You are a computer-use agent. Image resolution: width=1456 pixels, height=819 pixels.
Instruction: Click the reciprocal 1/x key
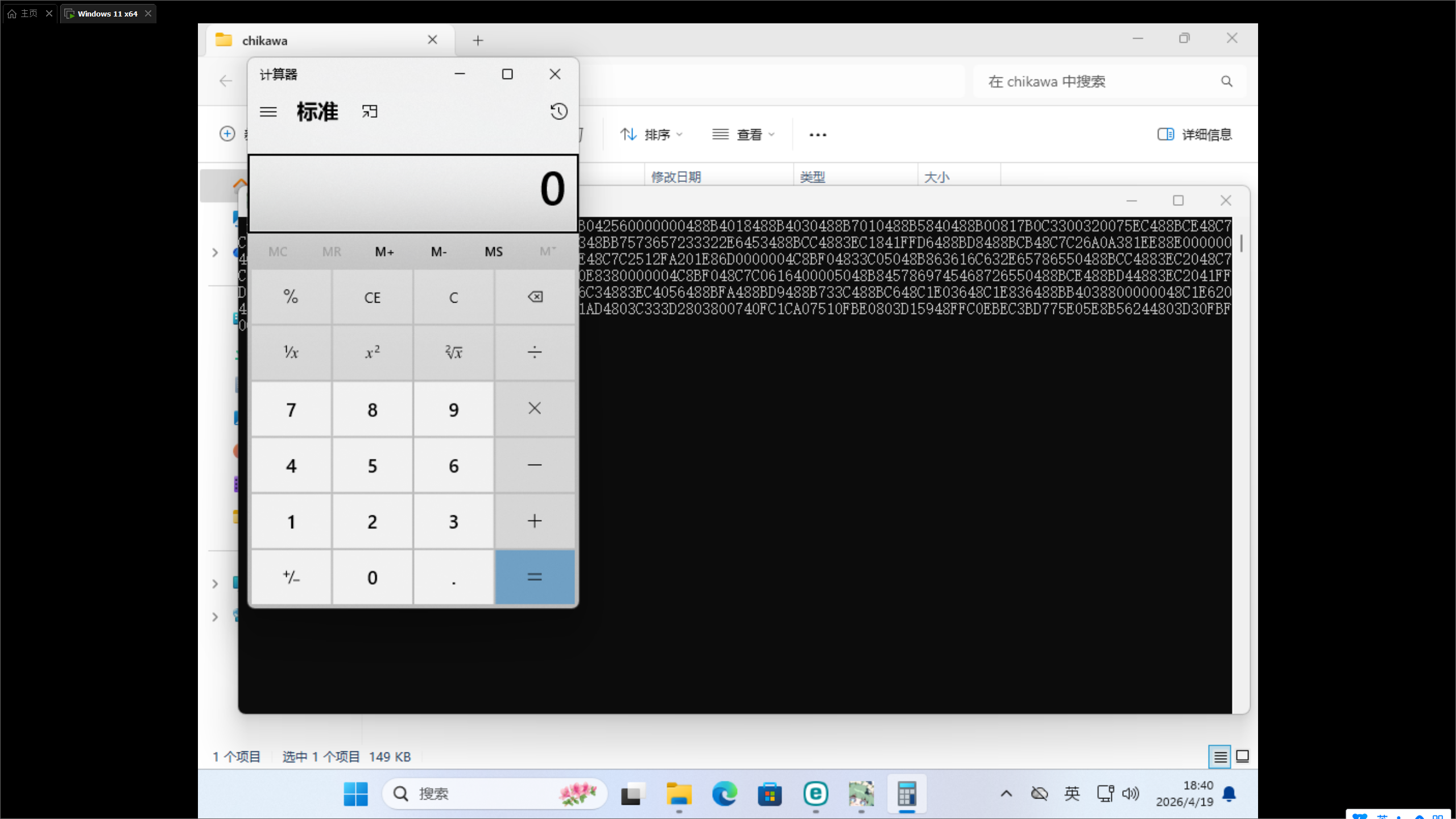291,353
